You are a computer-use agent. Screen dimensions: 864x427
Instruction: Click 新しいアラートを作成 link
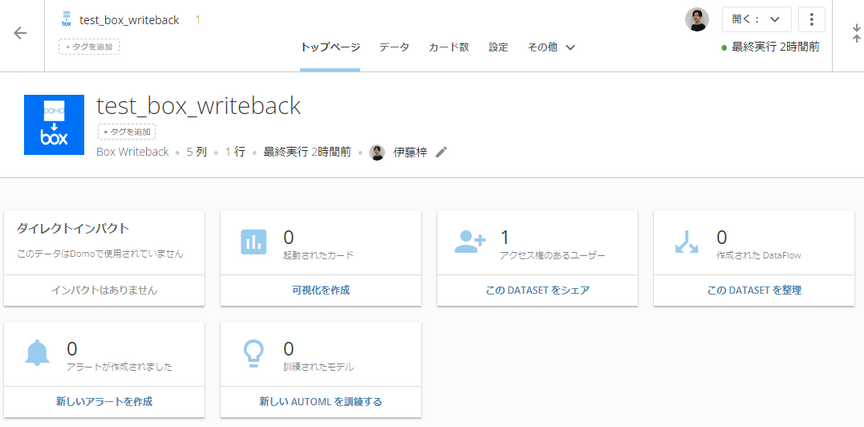(104, 402)
